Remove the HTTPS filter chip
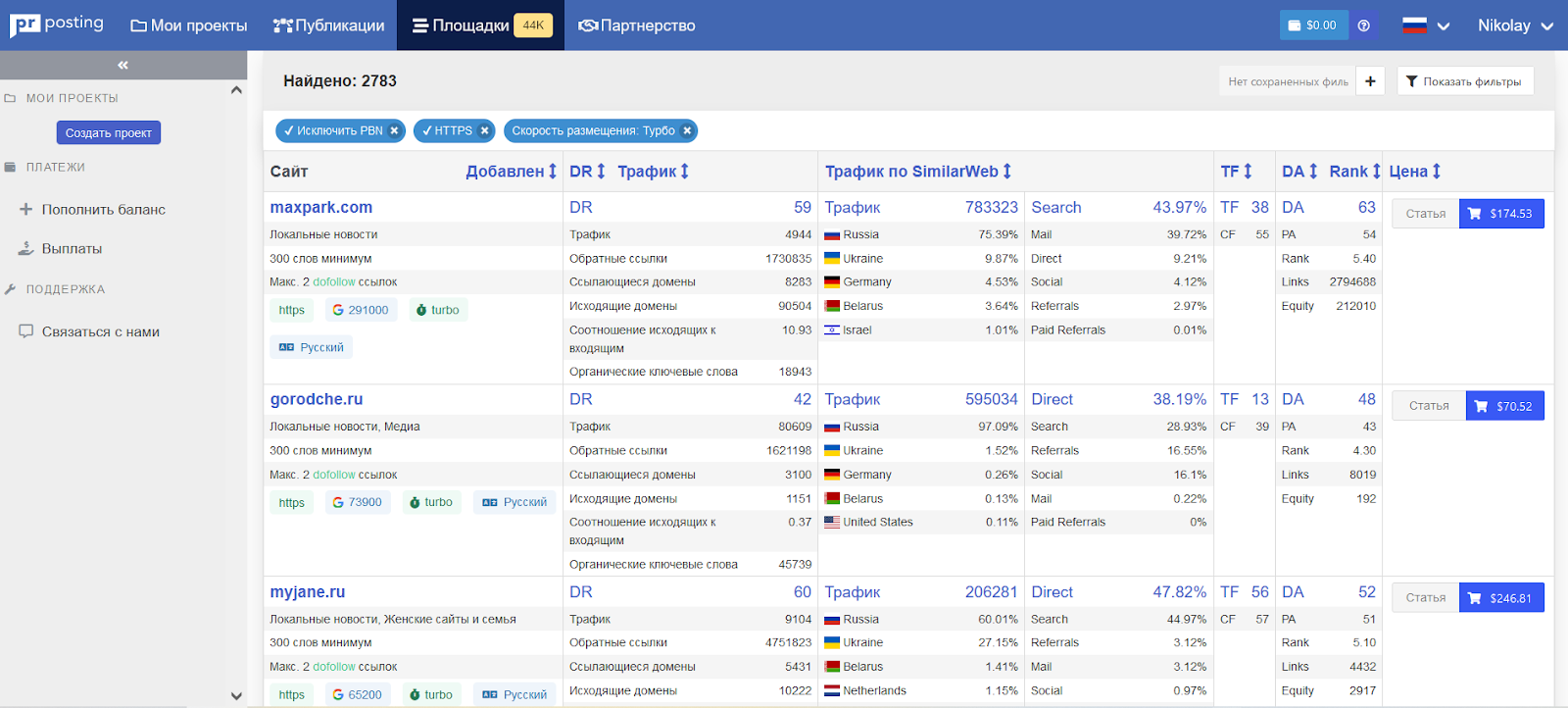 484,130
